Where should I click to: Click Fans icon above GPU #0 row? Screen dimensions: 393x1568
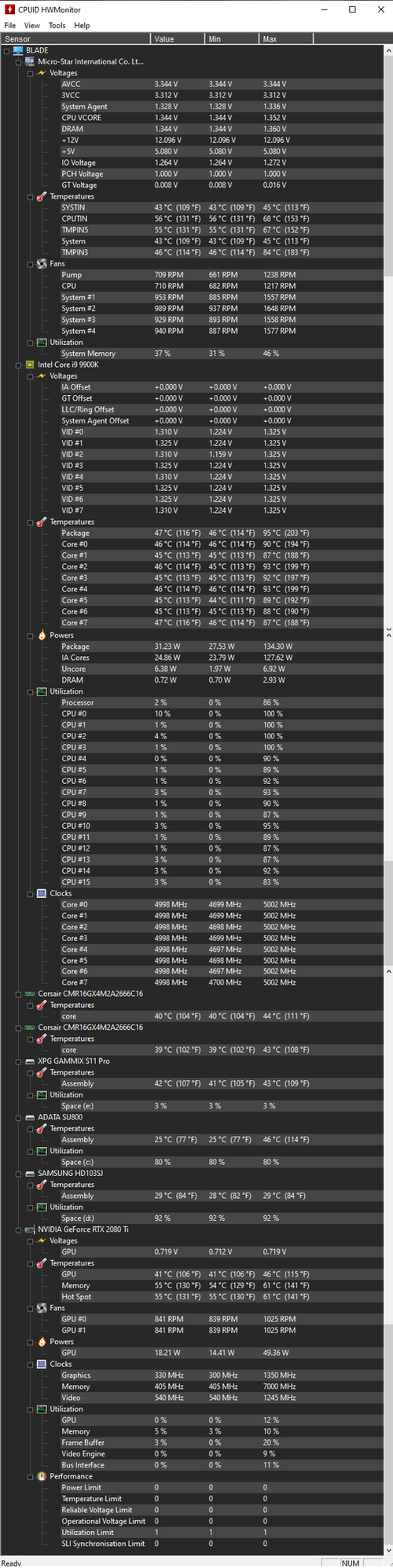pyautogui.click(x=42, y=1308)
